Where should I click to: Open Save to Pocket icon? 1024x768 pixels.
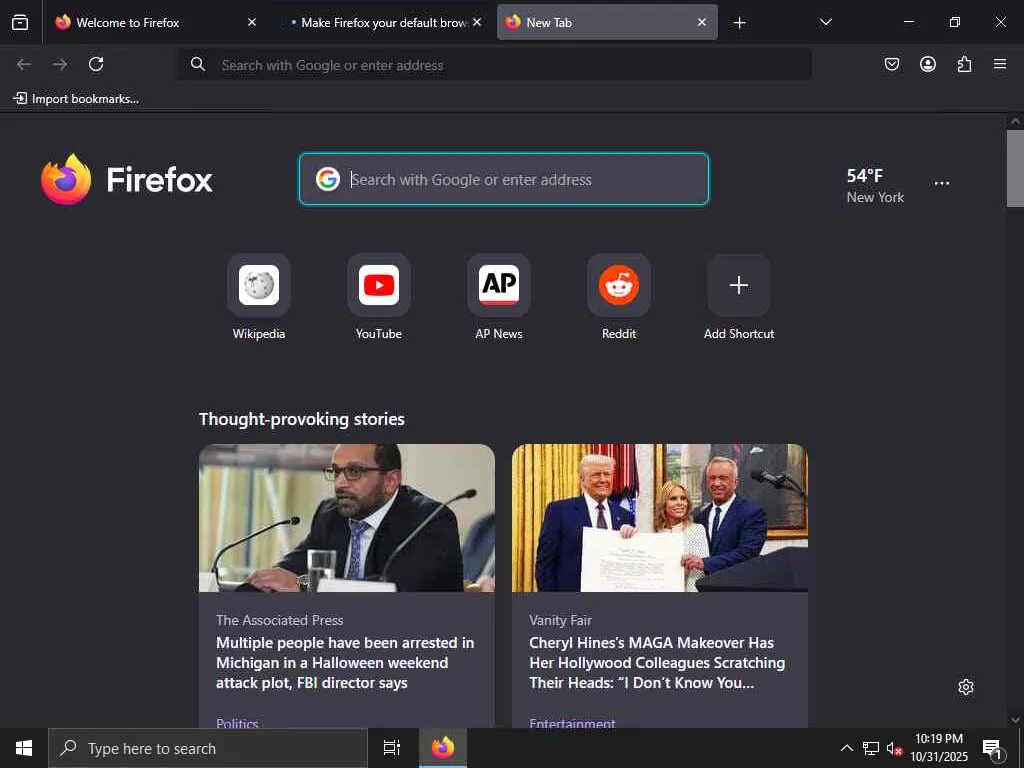tap(892, 64)
